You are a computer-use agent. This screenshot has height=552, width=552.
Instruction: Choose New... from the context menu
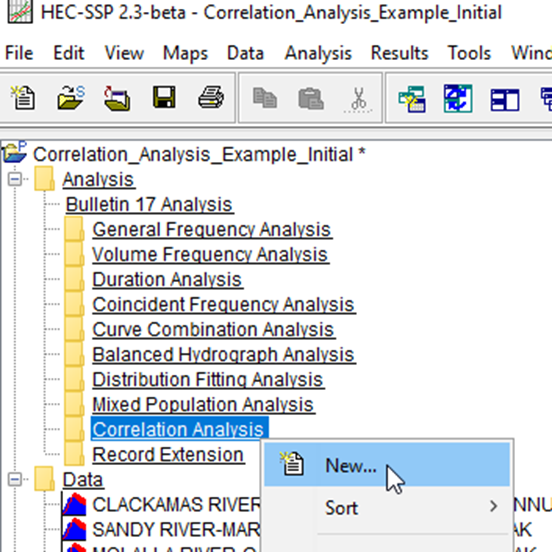tap(387, 465)
